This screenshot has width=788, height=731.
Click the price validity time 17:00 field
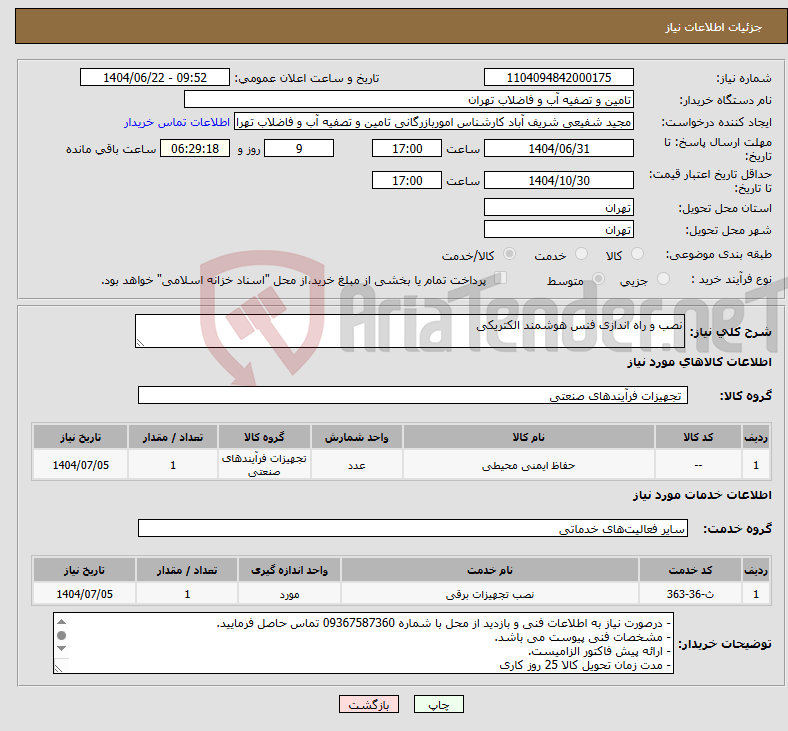407,180
